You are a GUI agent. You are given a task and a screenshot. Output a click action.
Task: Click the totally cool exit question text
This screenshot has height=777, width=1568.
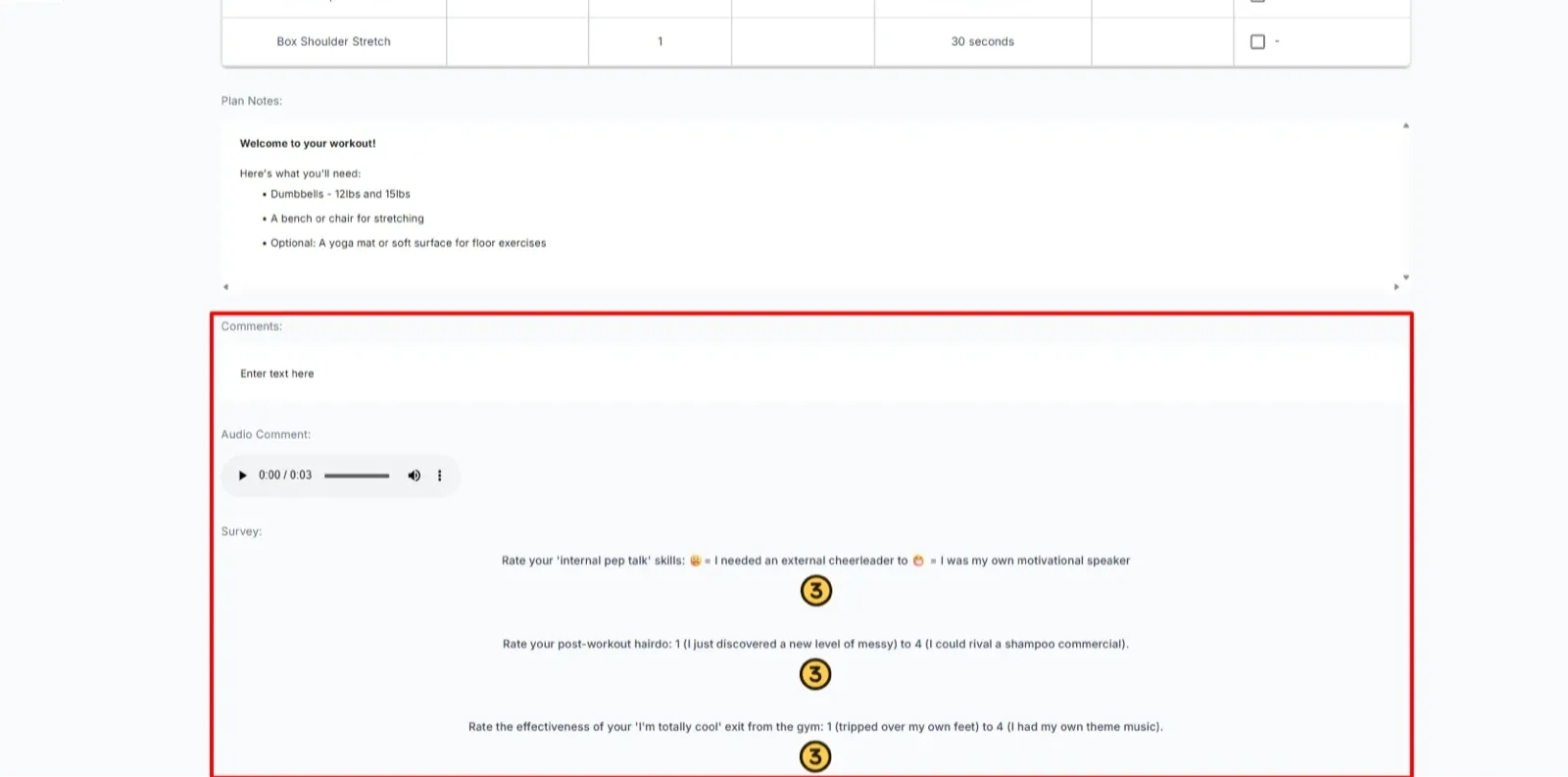815,727
